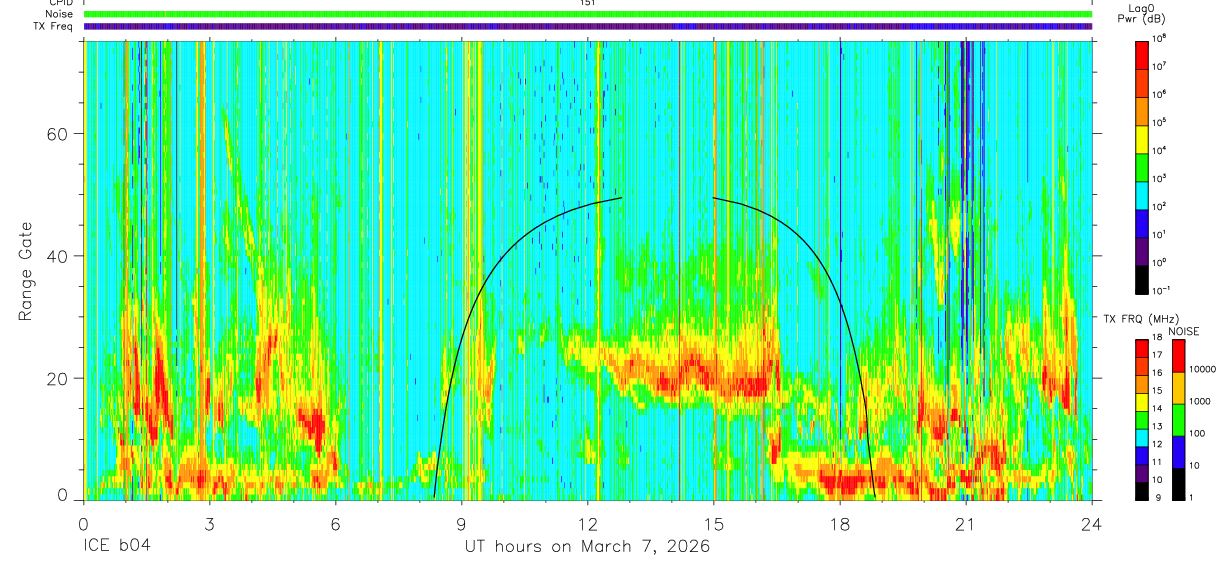Pick the orange segment of NOISE colorbar
The image size is (1228, 567).
pos(1178,387)
